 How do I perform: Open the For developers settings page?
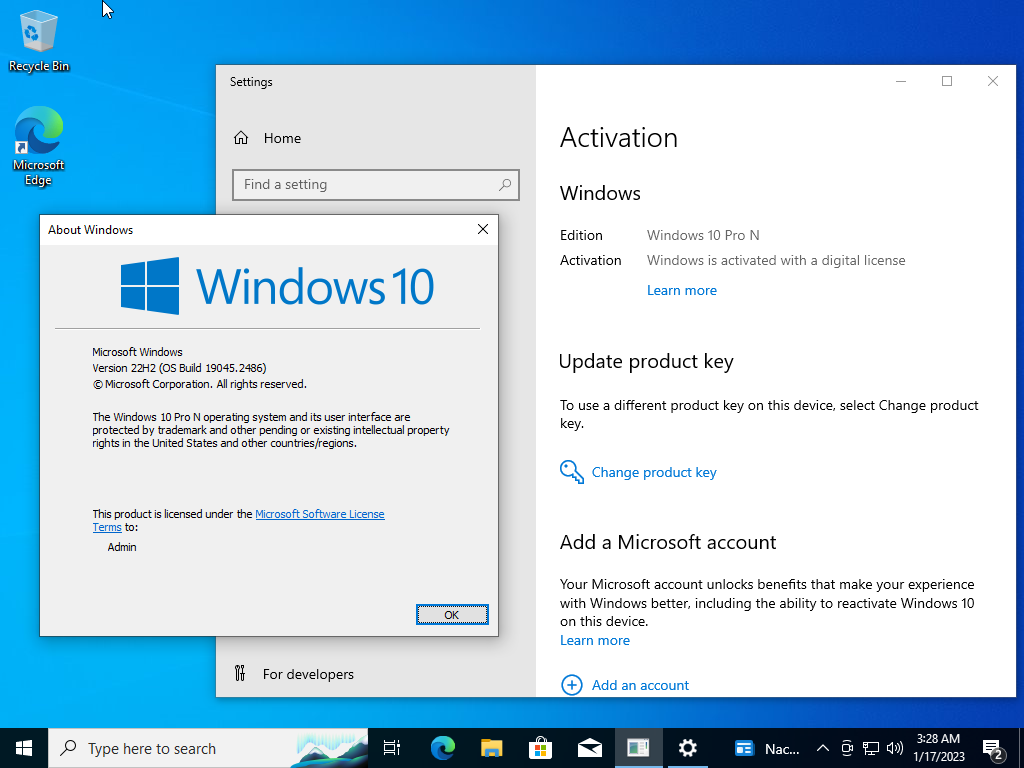tap(294, 674)
